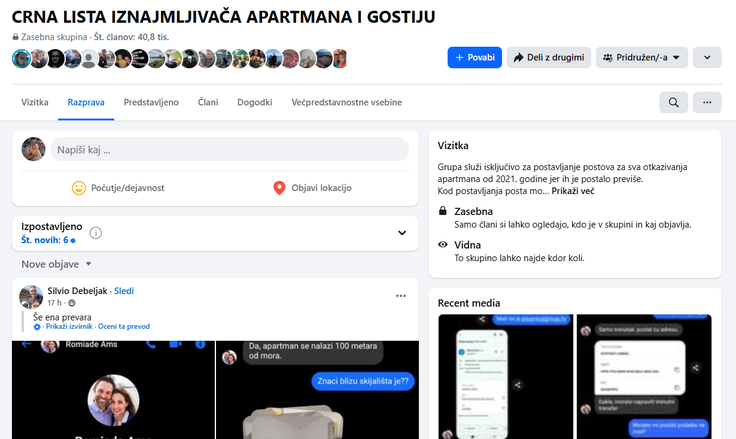Viewport: 736px width, 439px height.
Task: Open first Recent media thumbnail
Action: [x=506, y=377]
